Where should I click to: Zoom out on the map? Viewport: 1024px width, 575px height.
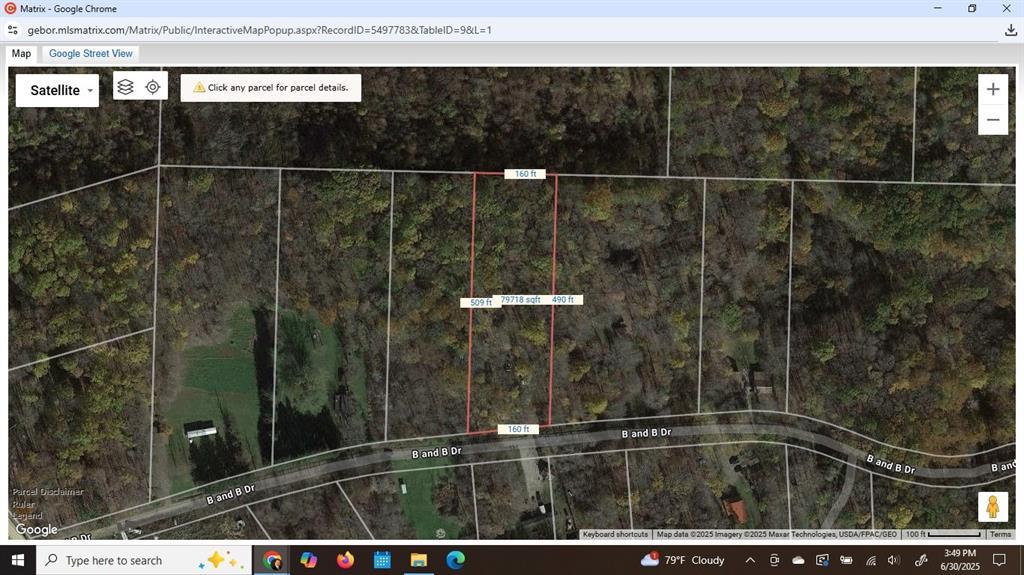tap(992, 120)
